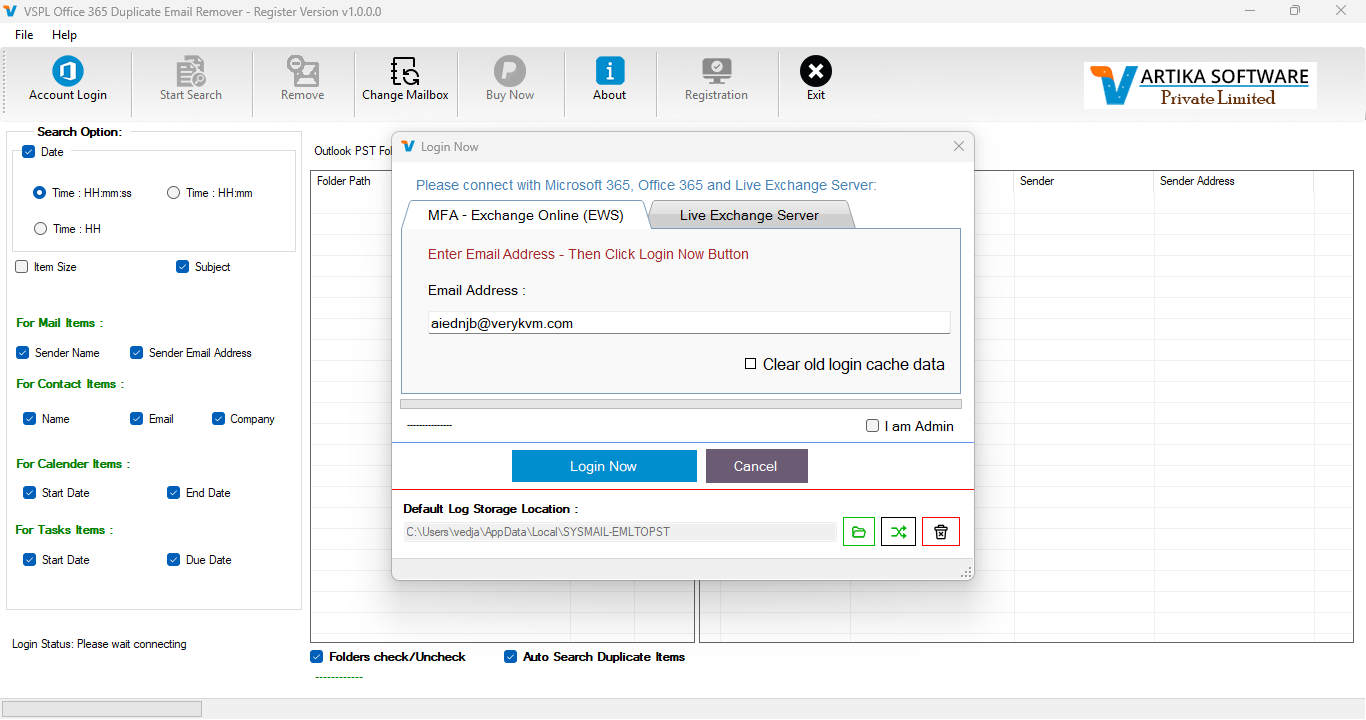Enable Clear old login cache data

[x=751, y=364]
